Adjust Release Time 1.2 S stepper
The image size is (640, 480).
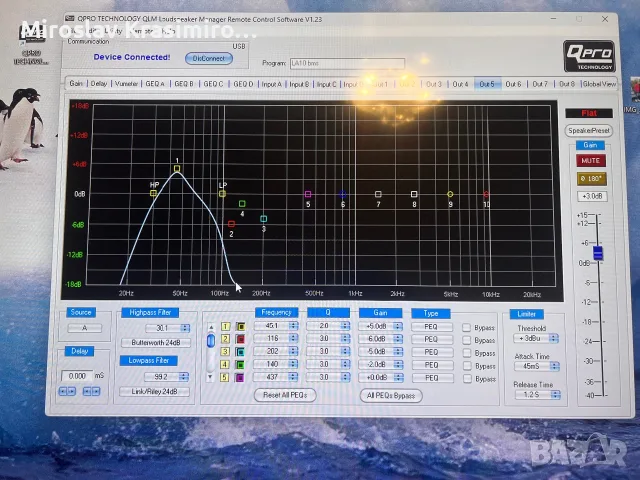[556, 394]
